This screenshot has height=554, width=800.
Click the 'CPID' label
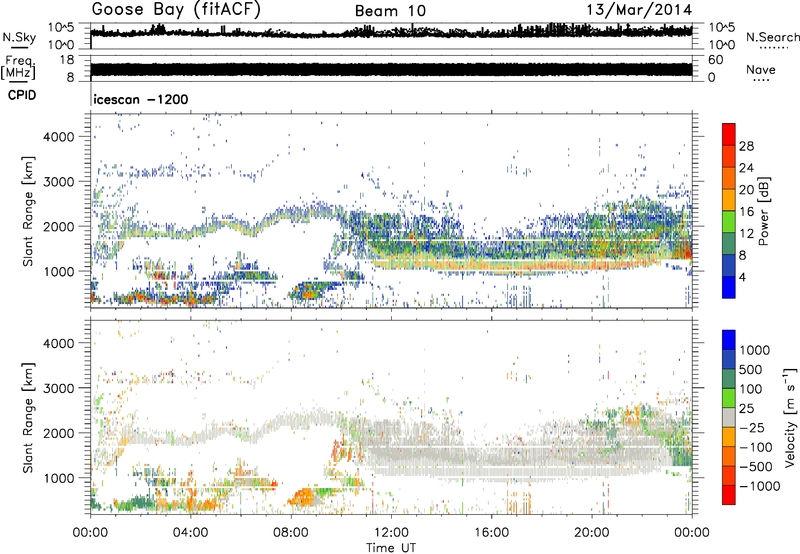[x=22, y=95]
